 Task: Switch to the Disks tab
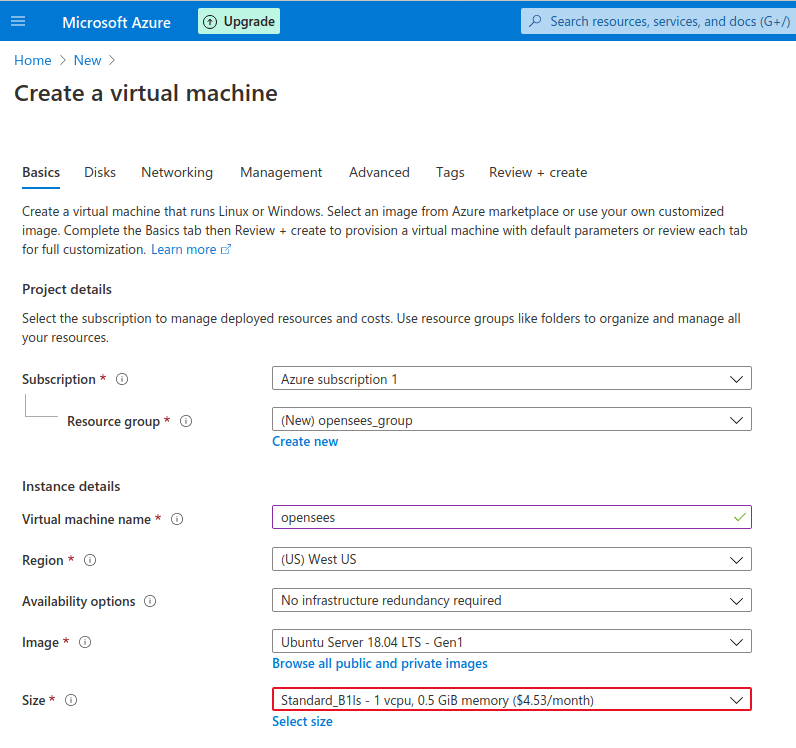coord(100,172)
